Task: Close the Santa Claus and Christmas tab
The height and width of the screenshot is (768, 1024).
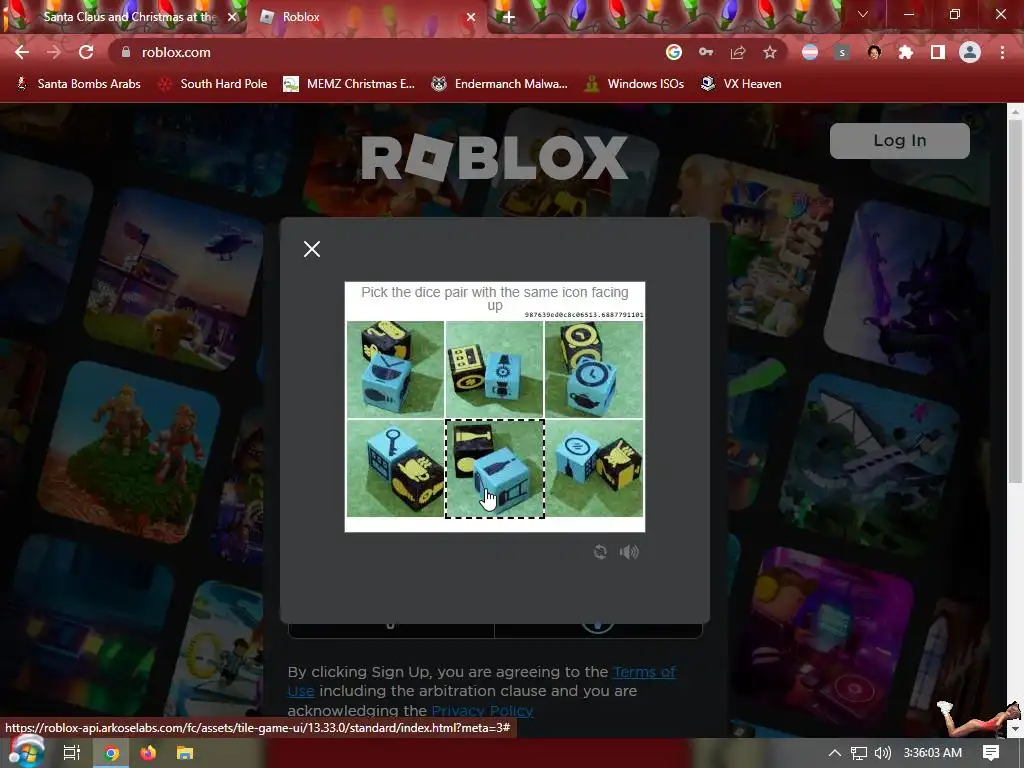Action: tap(232, 17)
